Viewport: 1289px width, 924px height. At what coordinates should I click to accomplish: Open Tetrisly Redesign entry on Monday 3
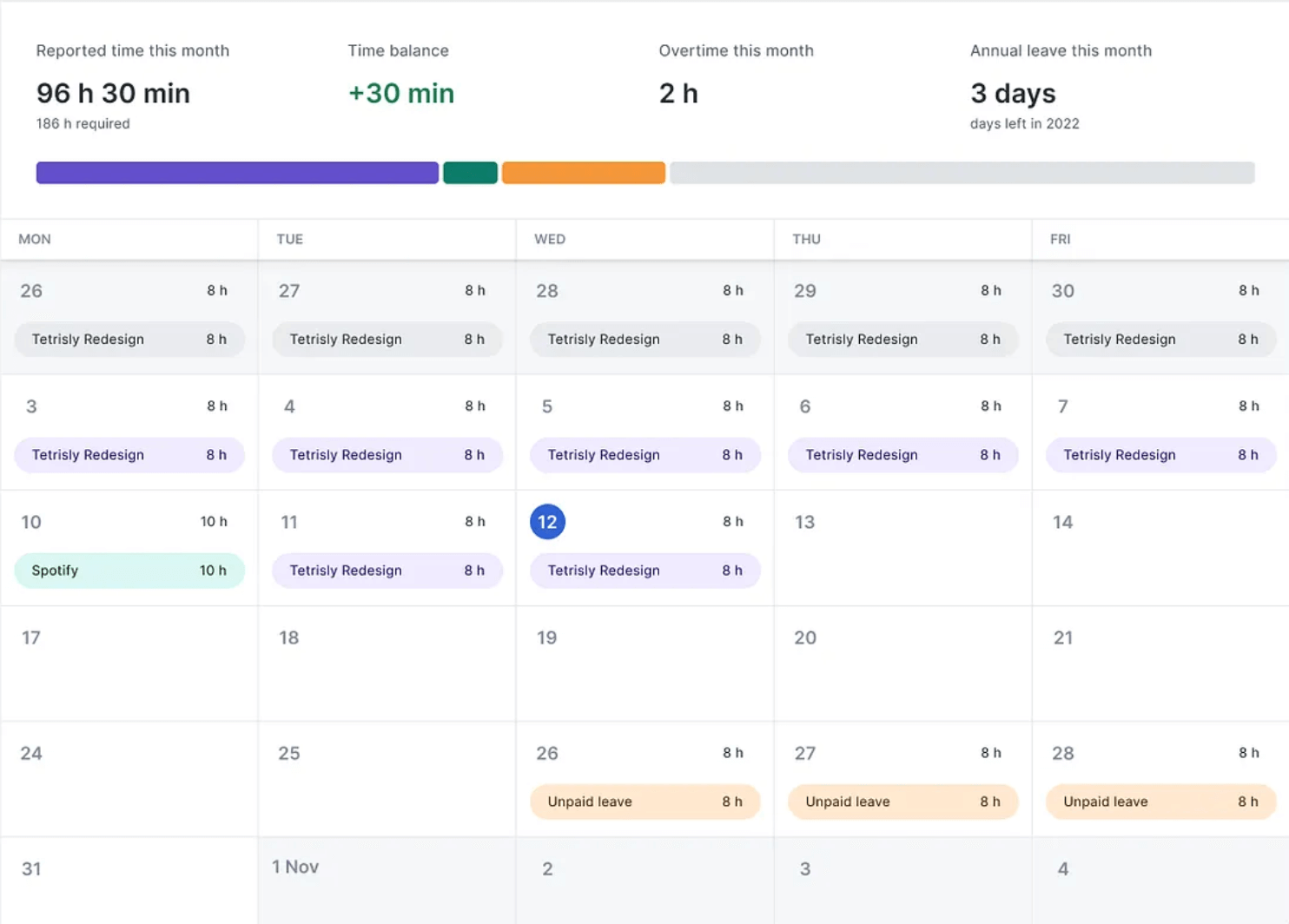tap(129, 455)
